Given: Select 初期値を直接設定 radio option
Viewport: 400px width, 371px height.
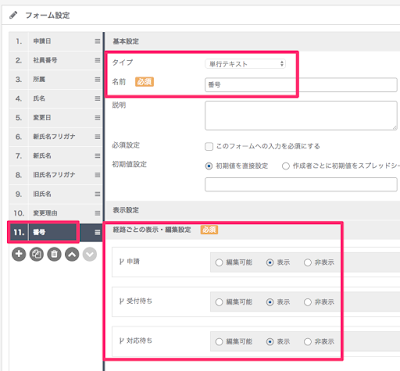Looking at the screenshot, I should (209, 166).
